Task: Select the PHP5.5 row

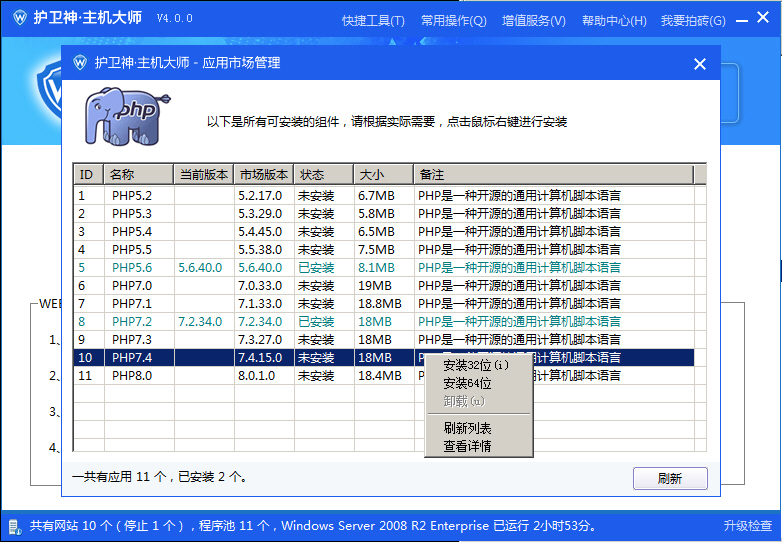Action: (384, 249)
